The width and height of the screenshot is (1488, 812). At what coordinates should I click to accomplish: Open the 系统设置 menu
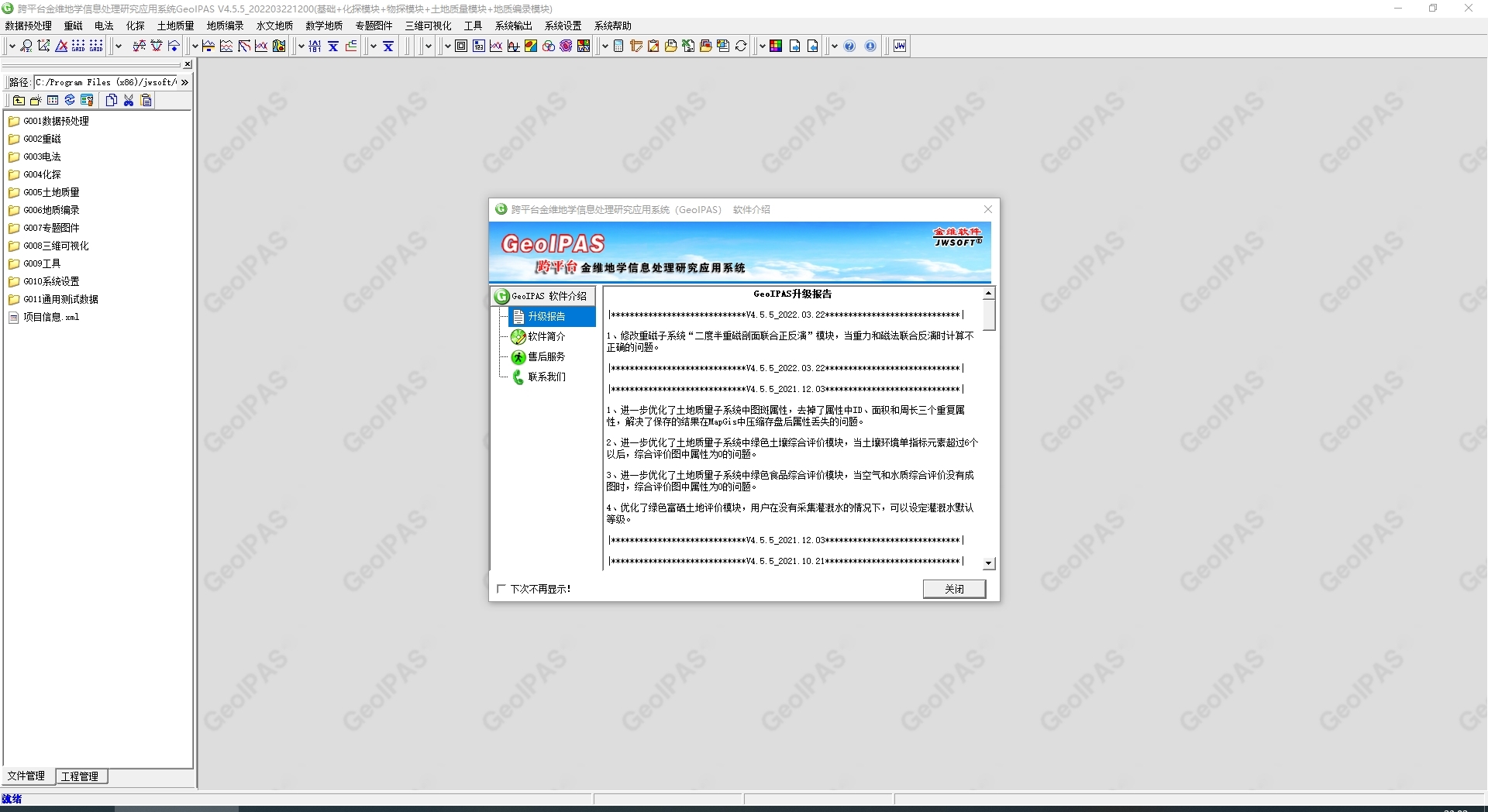pos(563,26)
